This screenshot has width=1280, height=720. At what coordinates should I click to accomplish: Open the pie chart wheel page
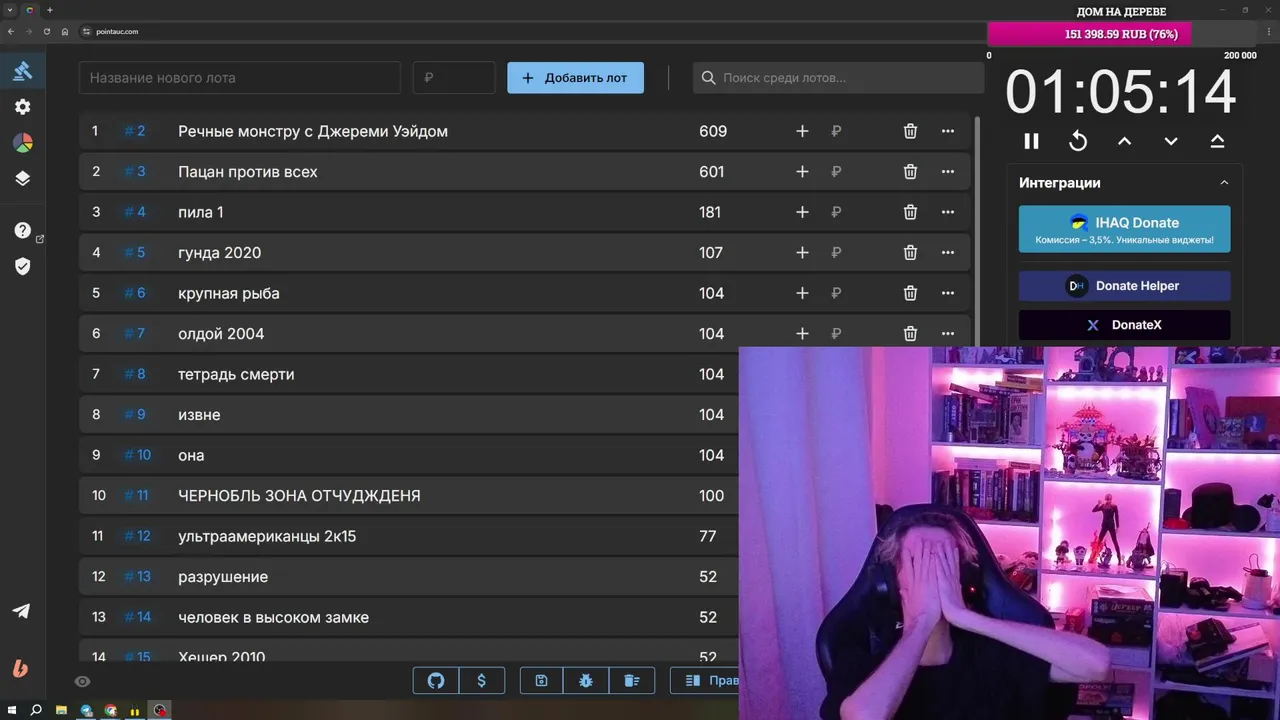pyautogui.click(x=22, y=143)
